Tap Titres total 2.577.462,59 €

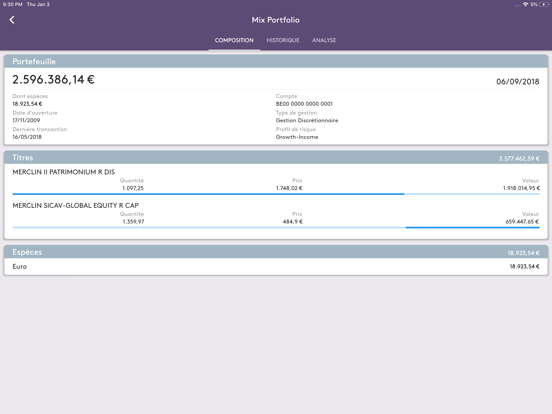tap(519, 159)
